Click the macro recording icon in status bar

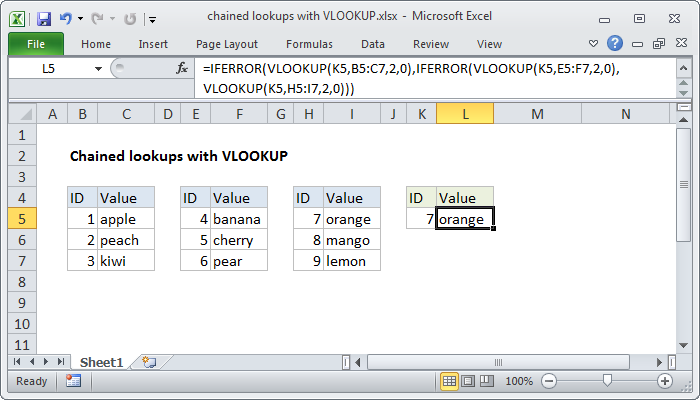tap(73, 381)
